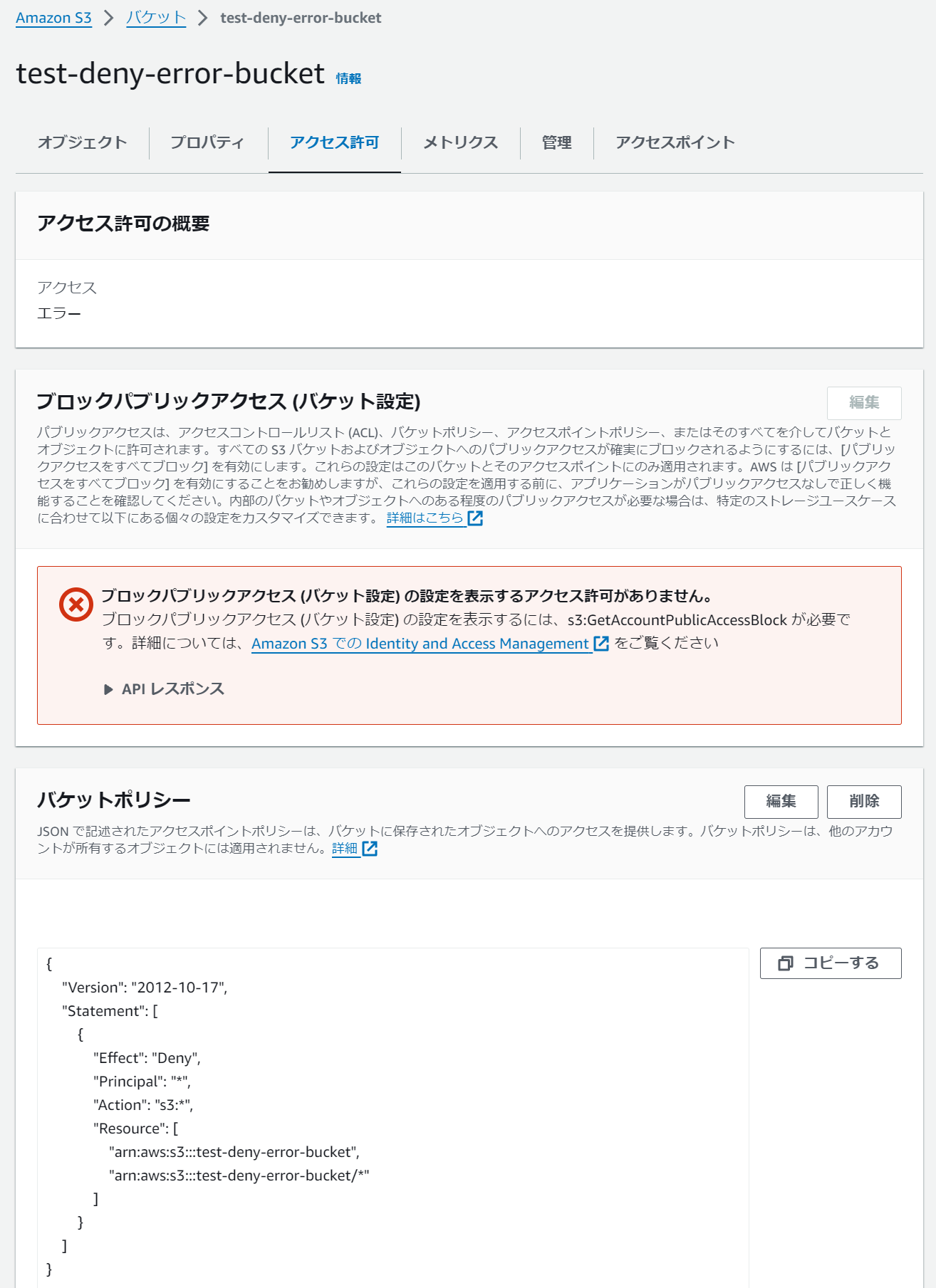
Task: Open the 詳細 link under バケットポリシー
Action: [x=345, y=848]
